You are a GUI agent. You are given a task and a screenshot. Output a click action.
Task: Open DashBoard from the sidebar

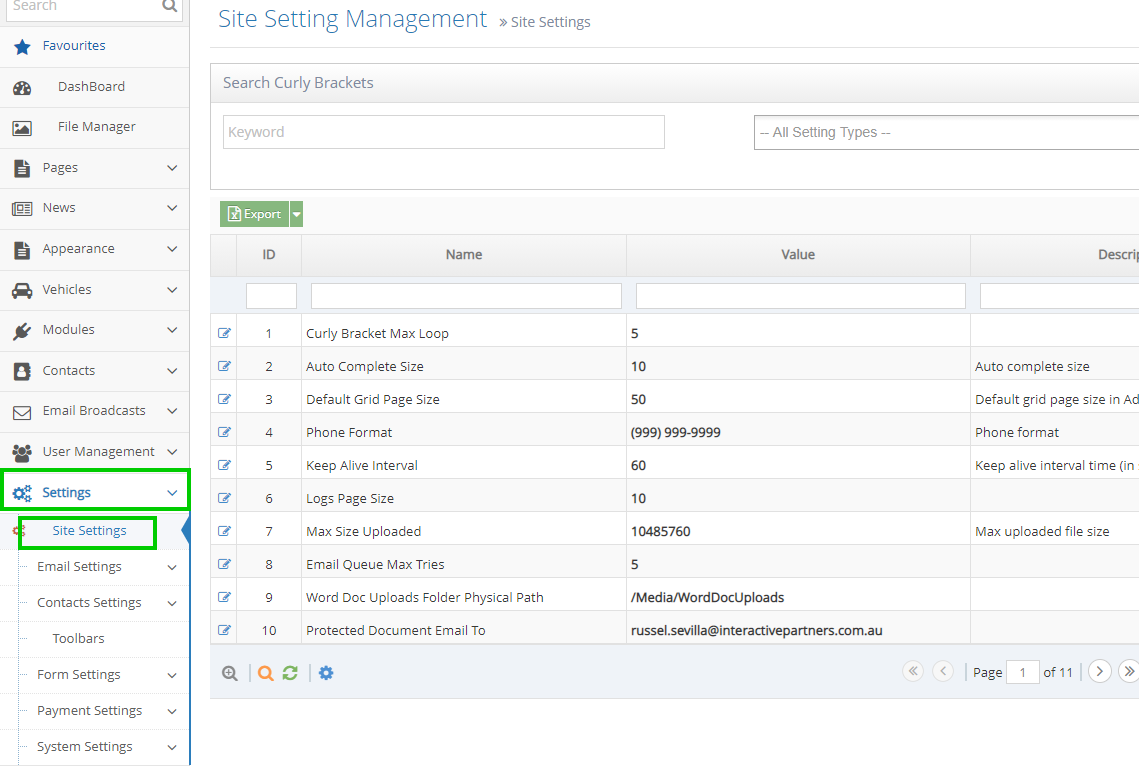click(91, 87)
